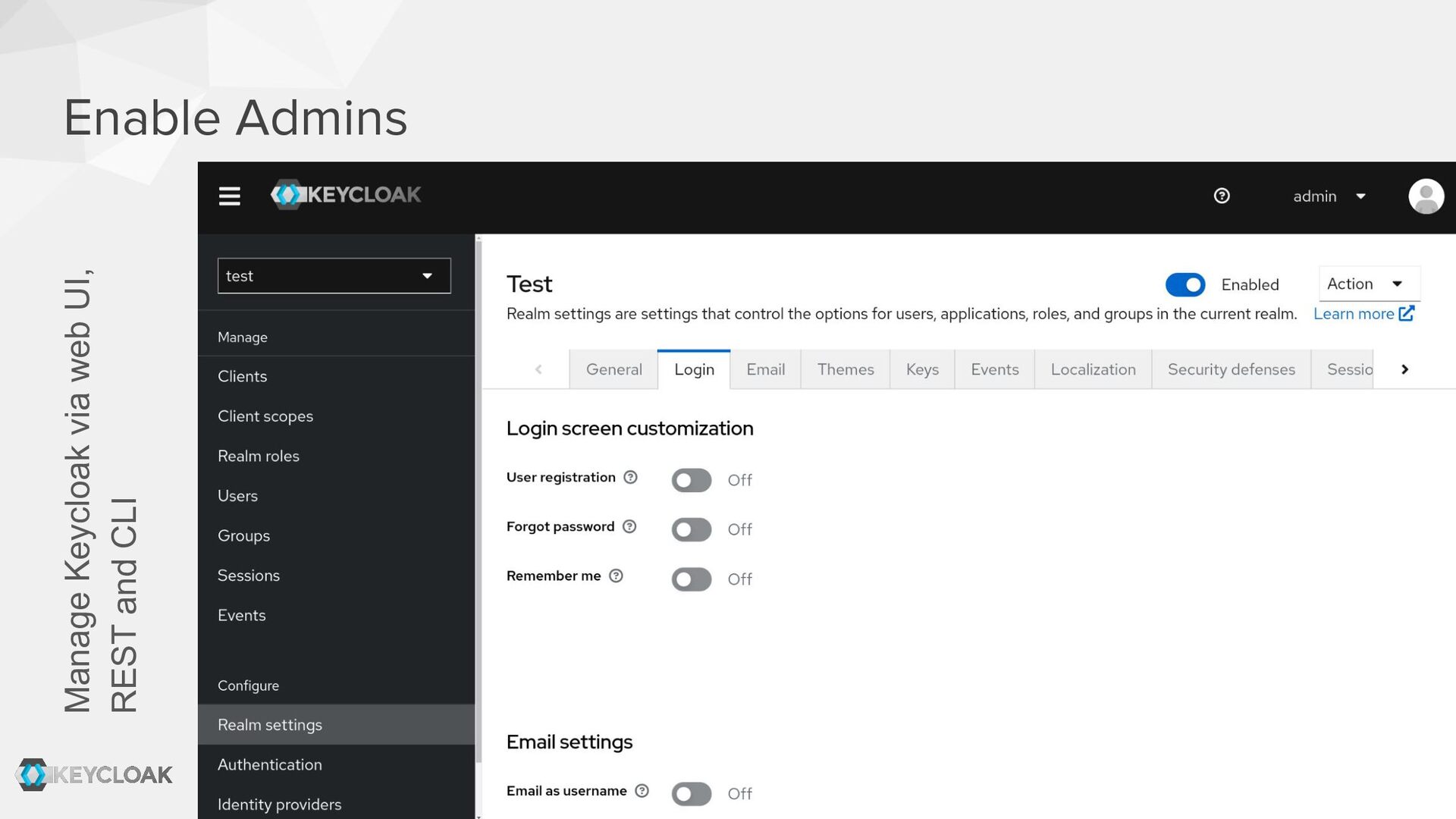Screen dimensions: 1456x819
Task: Open the admin user dropdown
Action: tap(1329, 196)
